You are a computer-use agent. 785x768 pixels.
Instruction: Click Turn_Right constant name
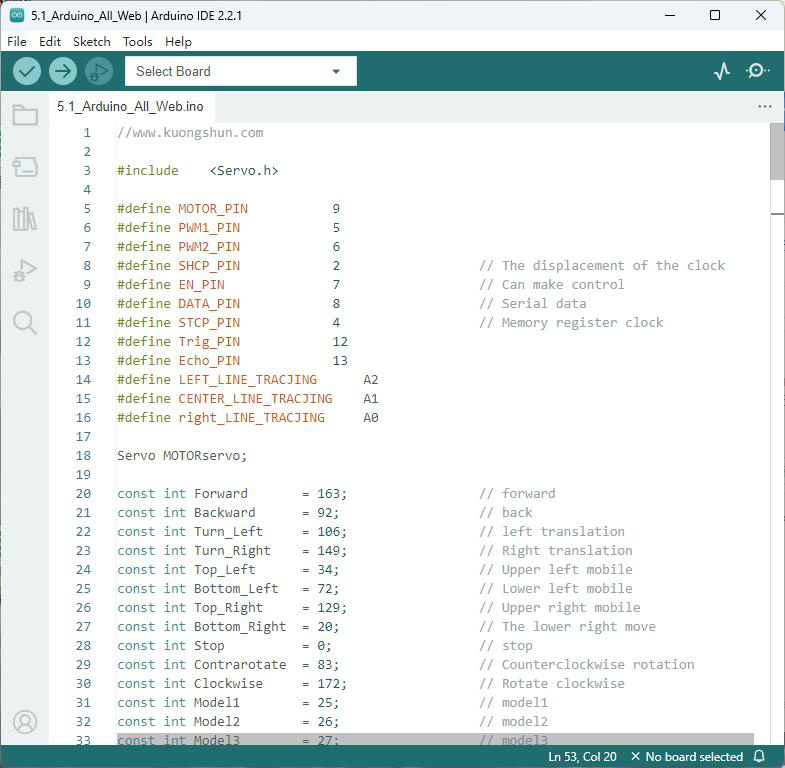coord(232,551)
